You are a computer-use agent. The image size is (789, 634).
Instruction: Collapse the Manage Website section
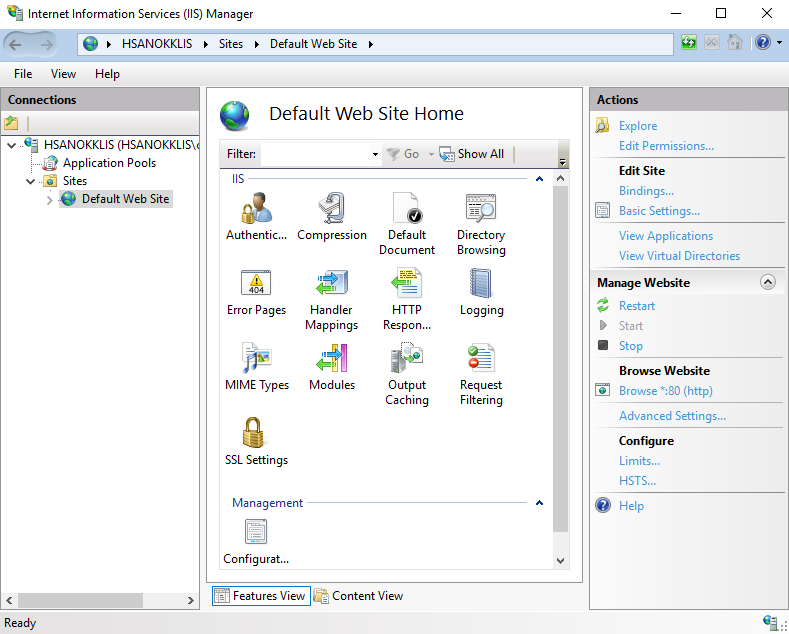pyautogui.click(x=768, y=282)
